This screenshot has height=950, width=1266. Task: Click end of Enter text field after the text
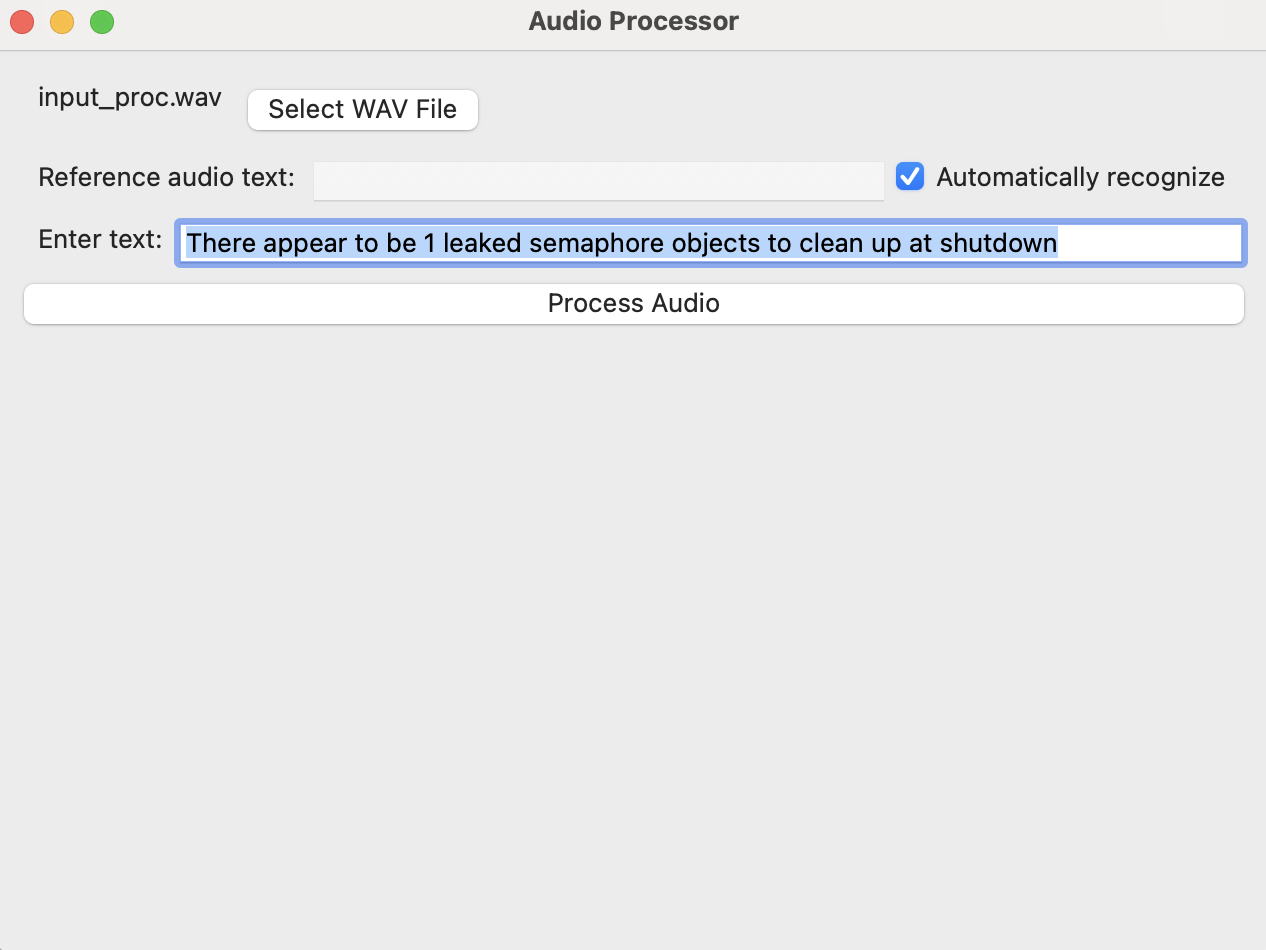coord(1150,243)
